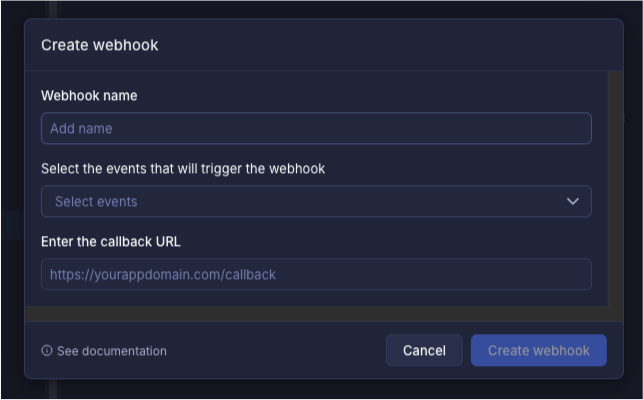Click the yourappdomain.com/callback placeholder text
The image size is (643, 400).
point(163,274)
